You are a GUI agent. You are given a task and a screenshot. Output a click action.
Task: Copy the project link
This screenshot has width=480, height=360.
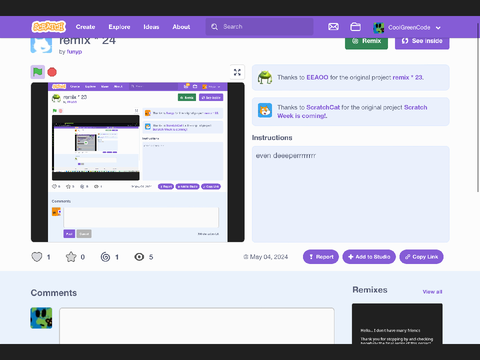point(421,257)
